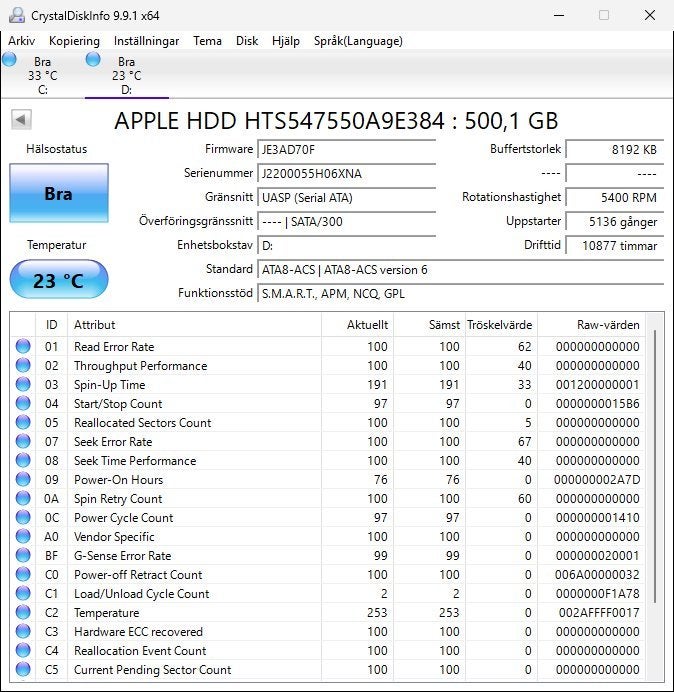Click the Buffertstorlek value 8192 KB
This screenshot has height=692, width=674.
tap(614, 150)
